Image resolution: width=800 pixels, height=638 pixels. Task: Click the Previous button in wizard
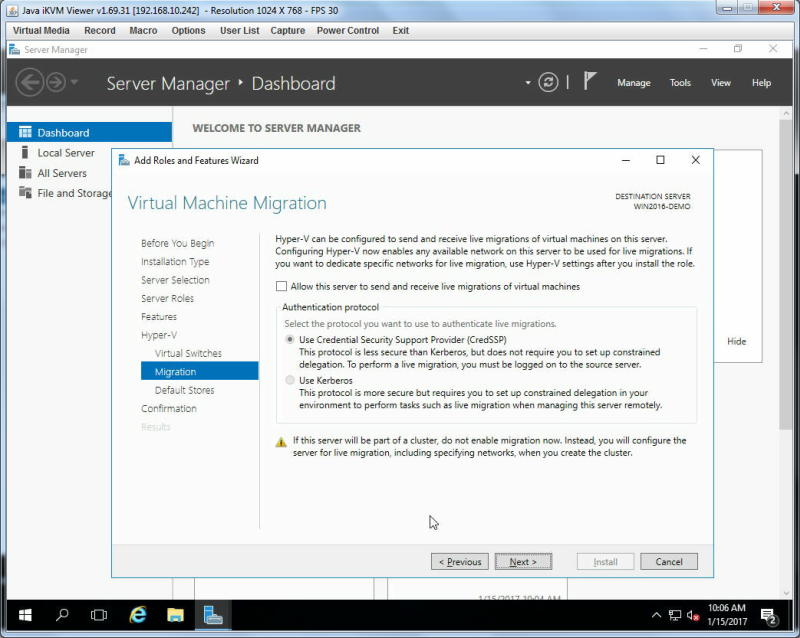[x=460, y=561]
